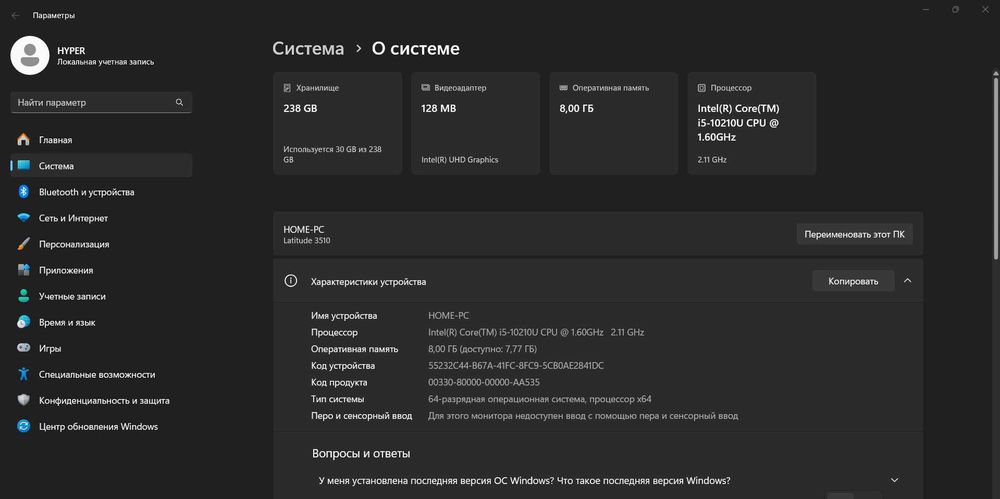Click the Хранилище storage icon
Screen dimensions: 1000x499
pos(288,88)
